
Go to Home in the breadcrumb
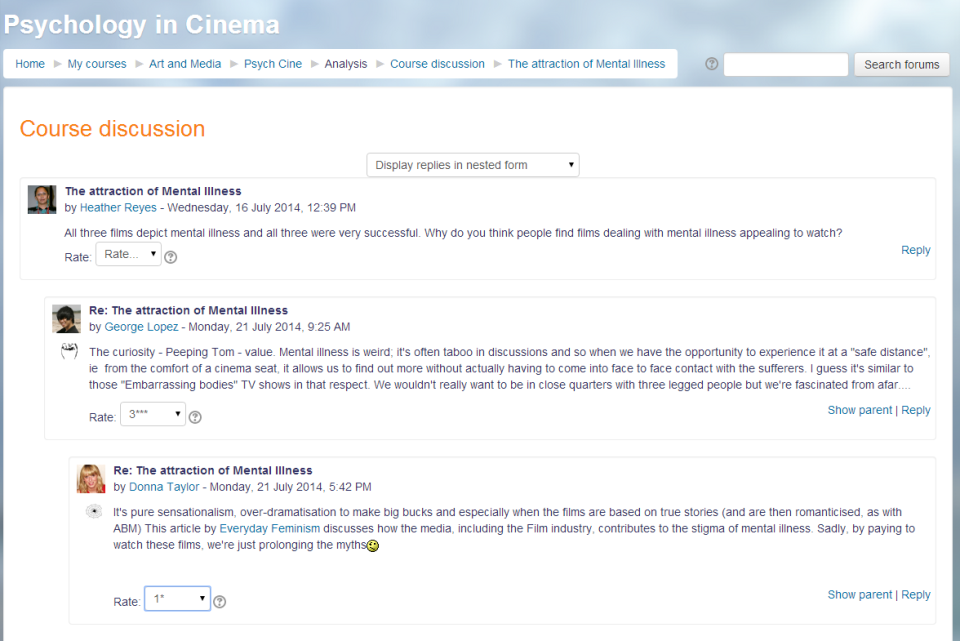[x=30, y=64]
